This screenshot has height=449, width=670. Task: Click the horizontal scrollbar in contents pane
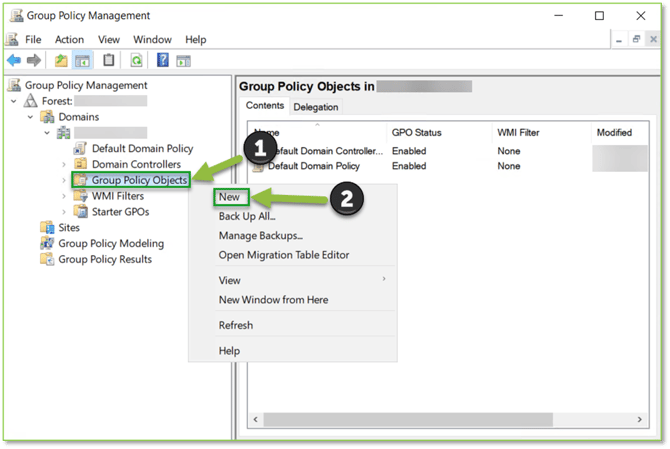(x=450, y=421)
